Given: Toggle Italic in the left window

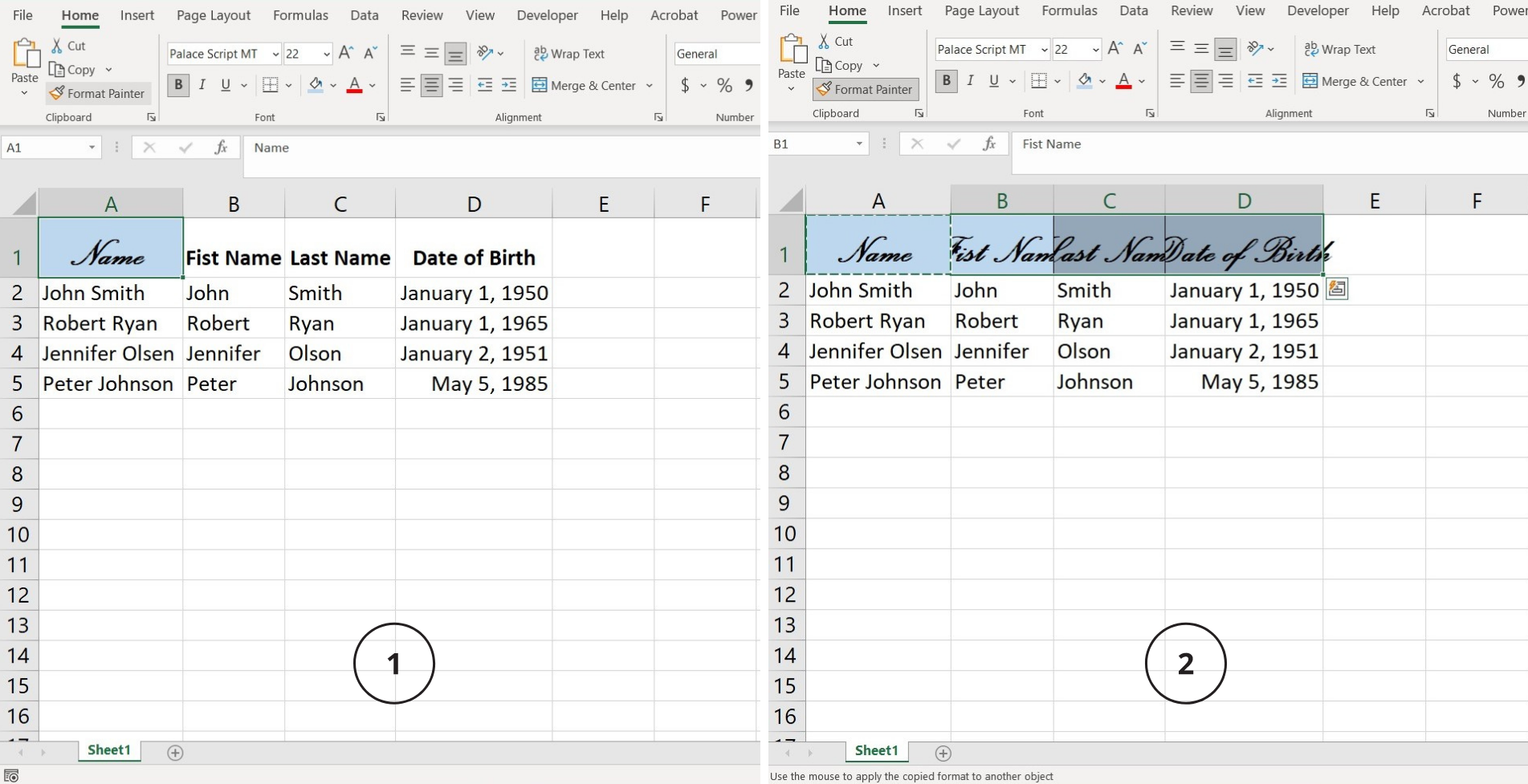Looking at the screenshot, I should pyautogui.click(x=202, y=84).
